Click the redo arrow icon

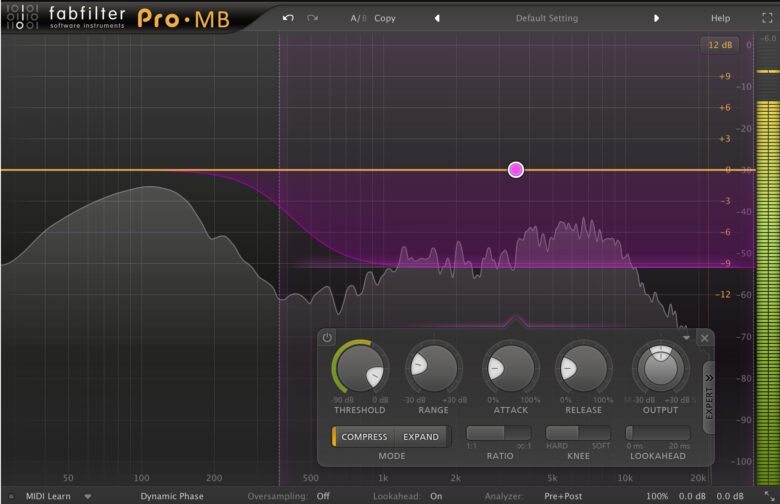pos(312,18)
